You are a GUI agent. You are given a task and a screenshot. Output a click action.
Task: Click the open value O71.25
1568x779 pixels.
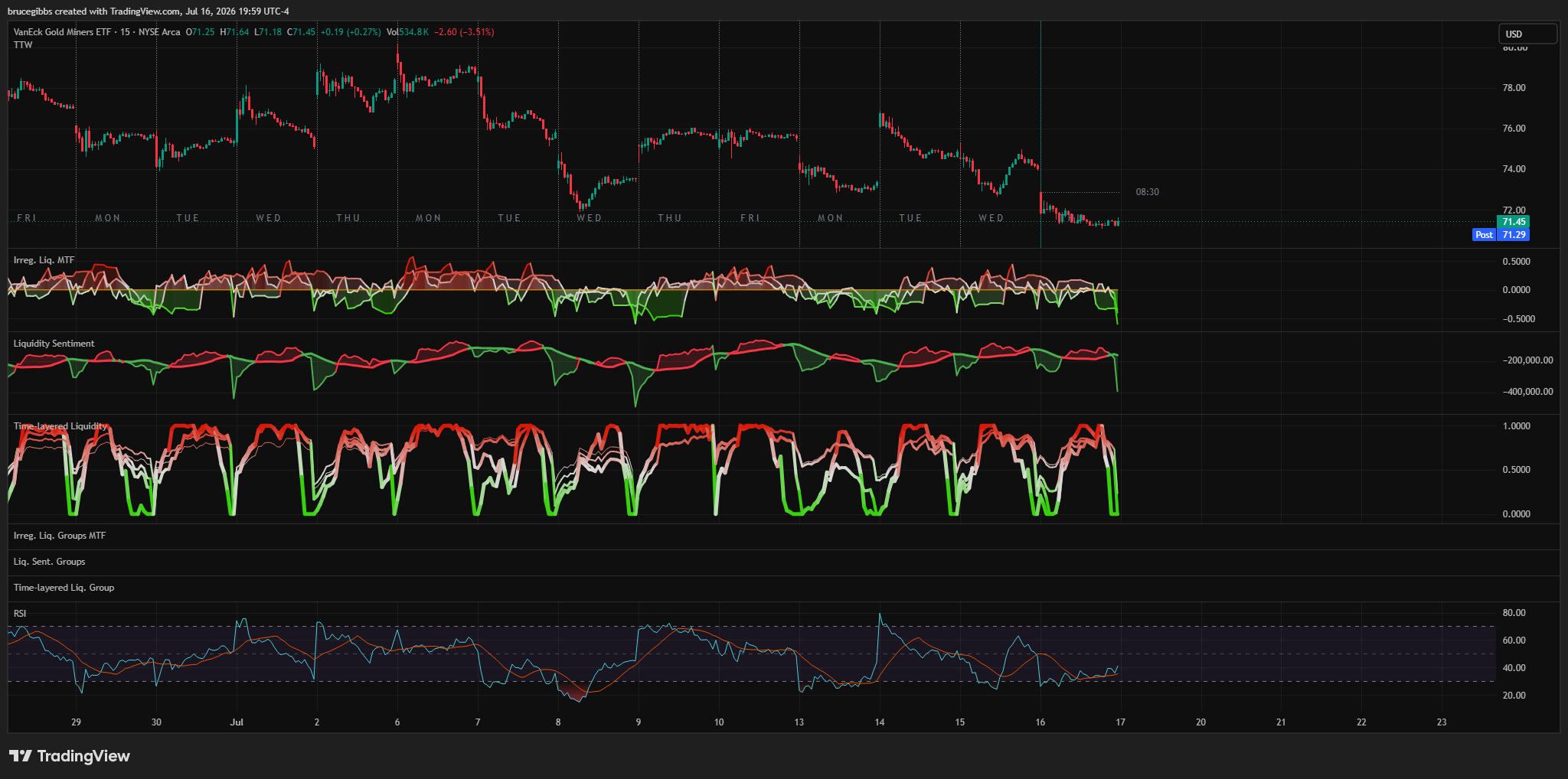click(x=201, y=32)
